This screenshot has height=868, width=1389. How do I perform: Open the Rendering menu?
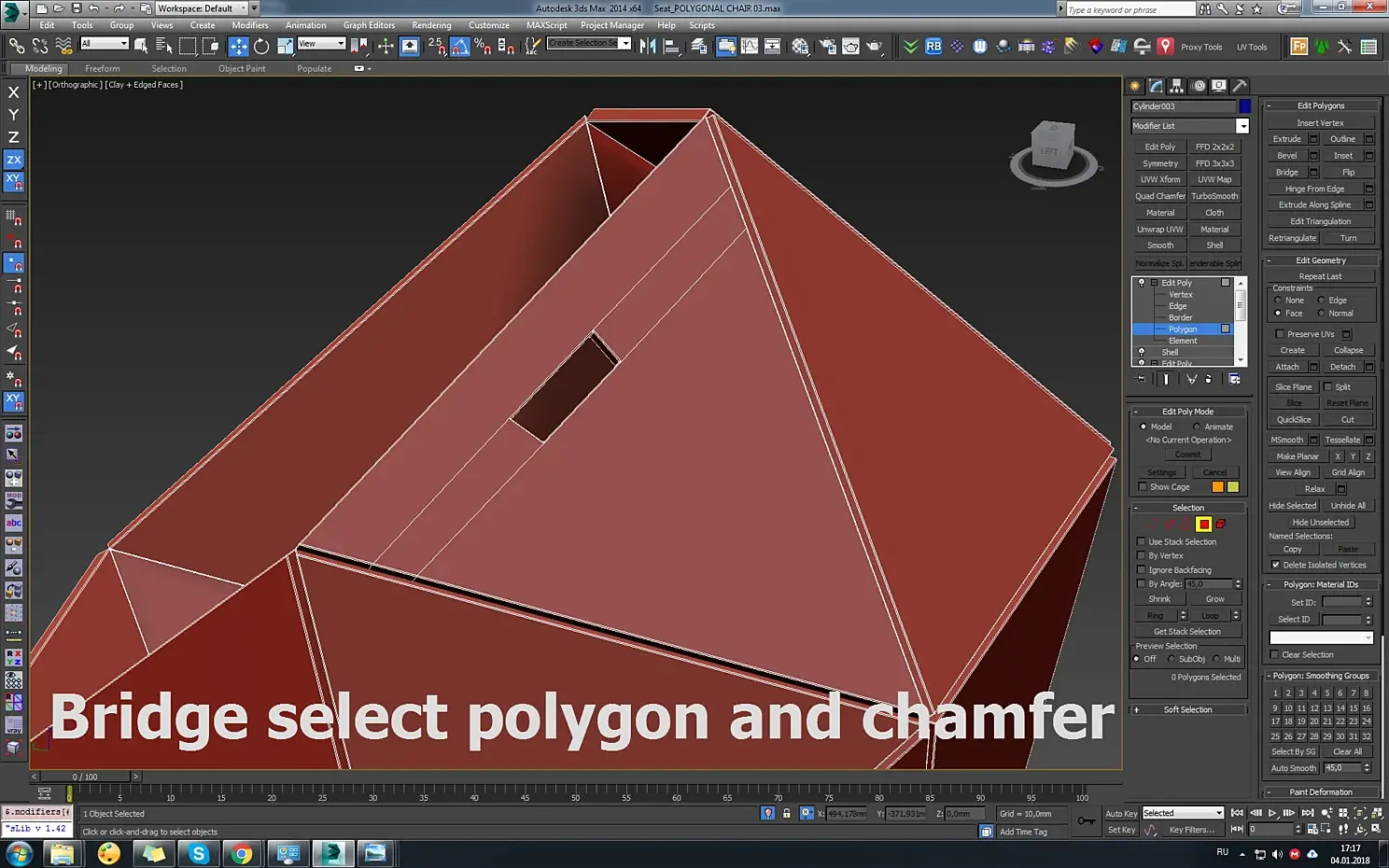[x=431, y=25]
